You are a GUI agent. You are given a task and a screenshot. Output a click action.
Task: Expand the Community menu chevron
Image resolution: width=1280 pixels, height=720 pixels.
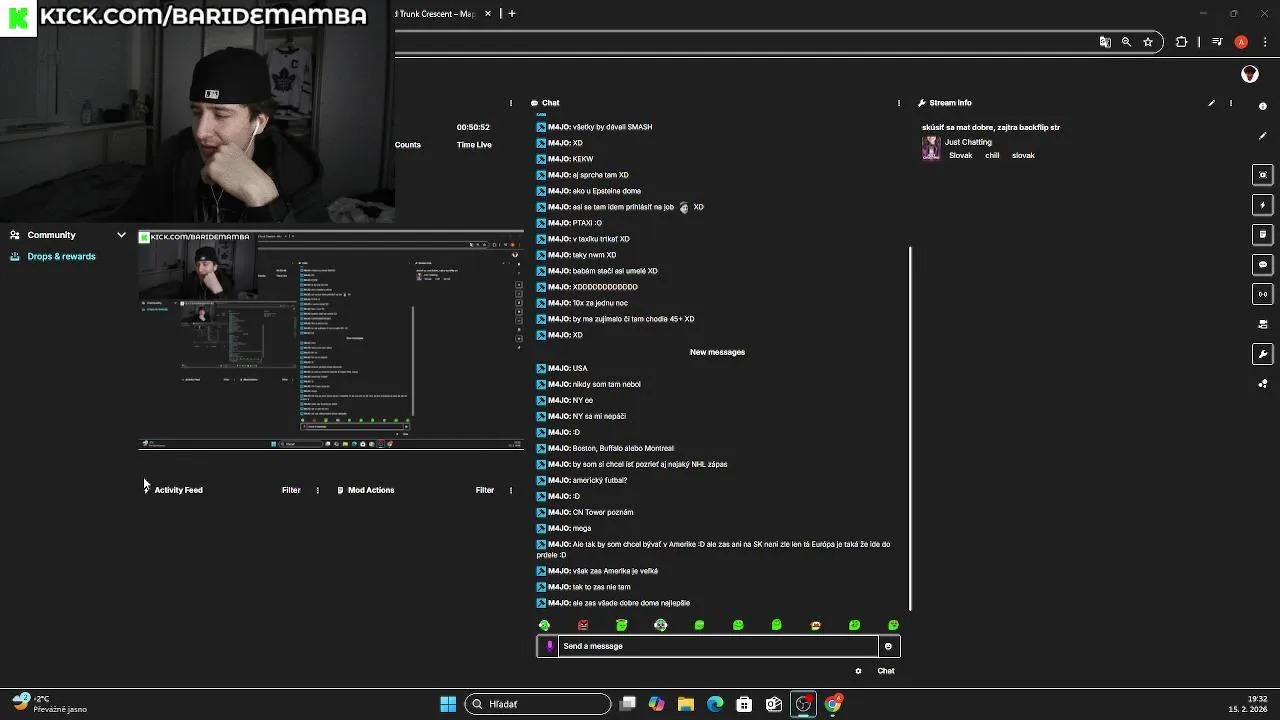point(121,235)
